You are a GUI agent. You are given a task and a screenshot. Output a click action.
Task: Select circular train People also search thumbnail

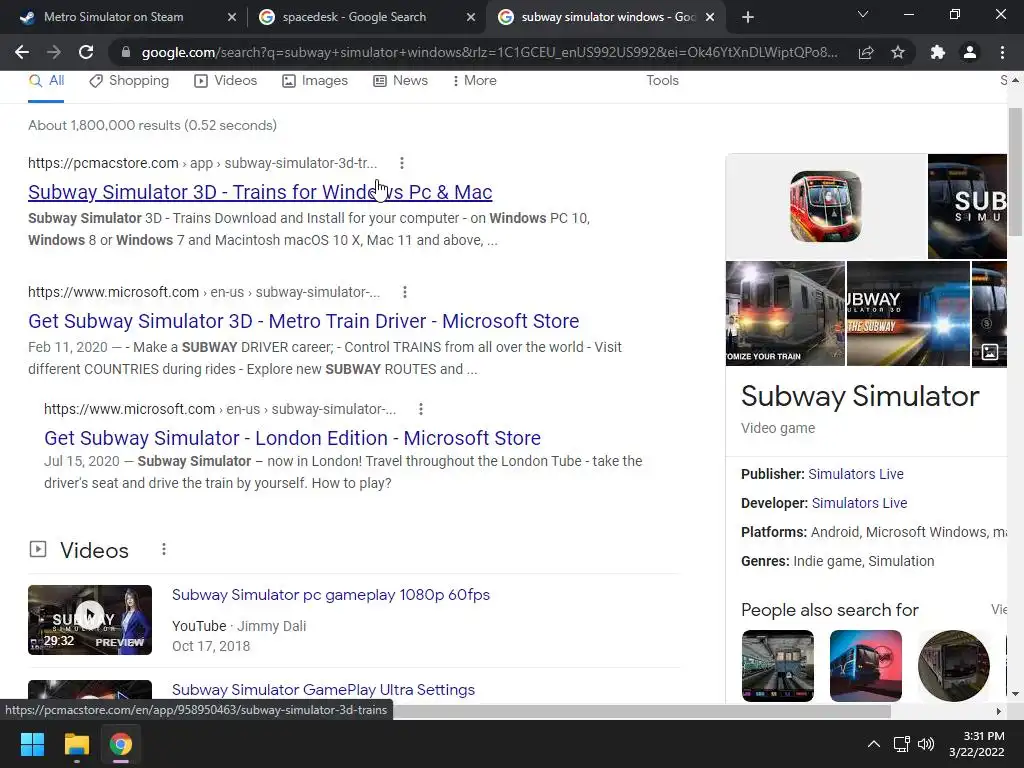coord(953,666)
